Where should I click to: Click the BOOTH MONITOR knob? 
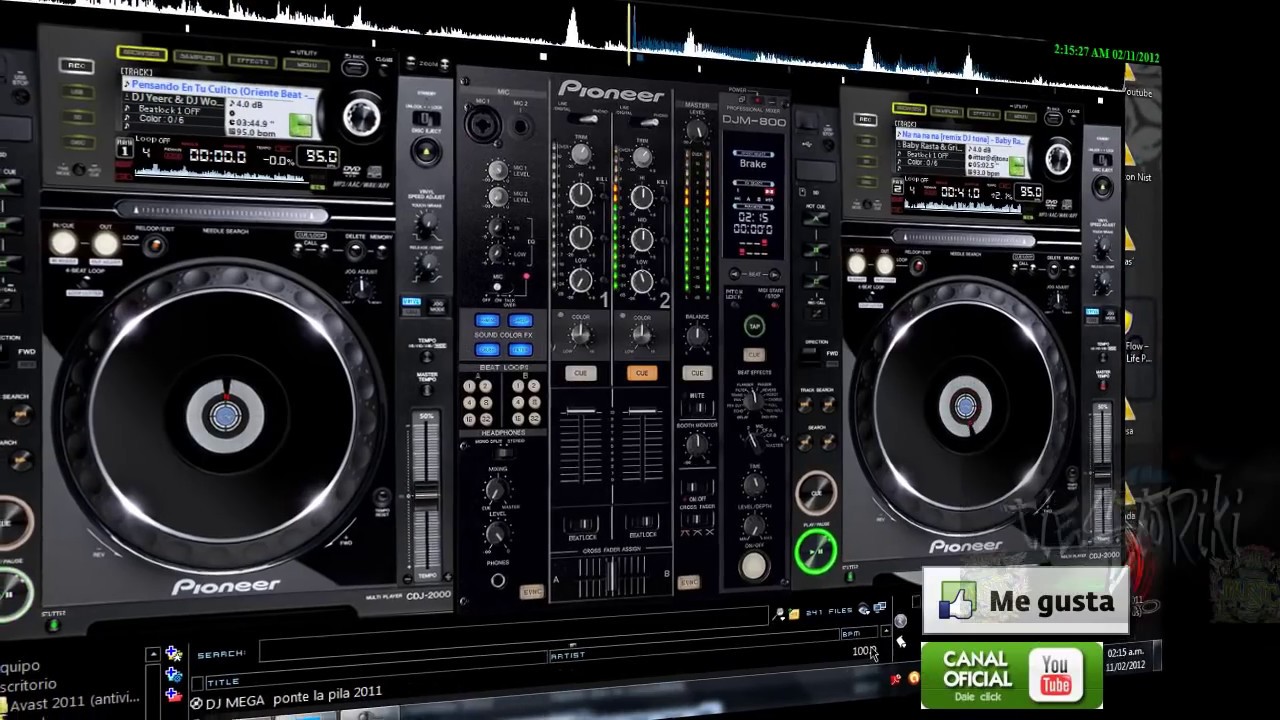point(697,444)
